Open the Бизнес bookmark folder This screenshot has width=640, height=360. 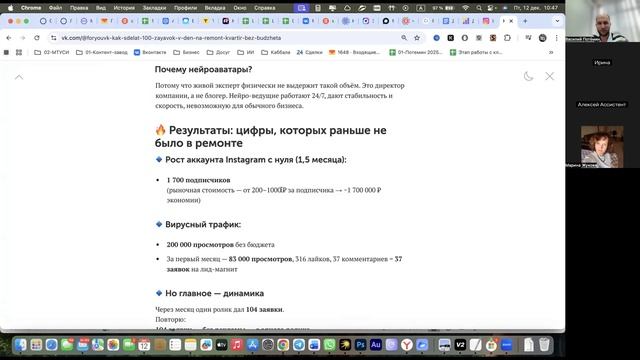pos(187,52)
